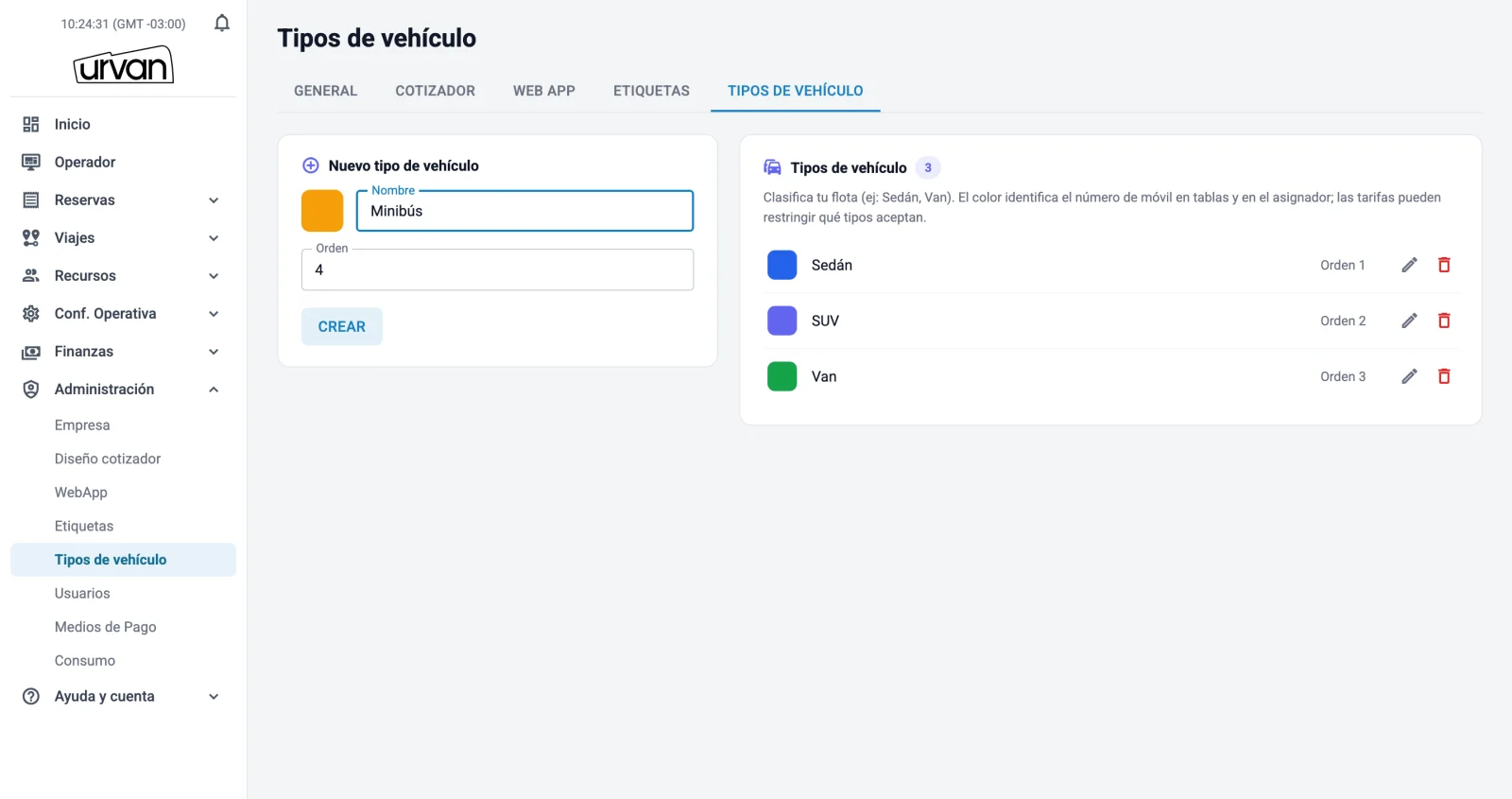This screenshot has height=799, width=1512.
Task: Click the Ayuda y cuenta help icon
Action: (31, 696)
